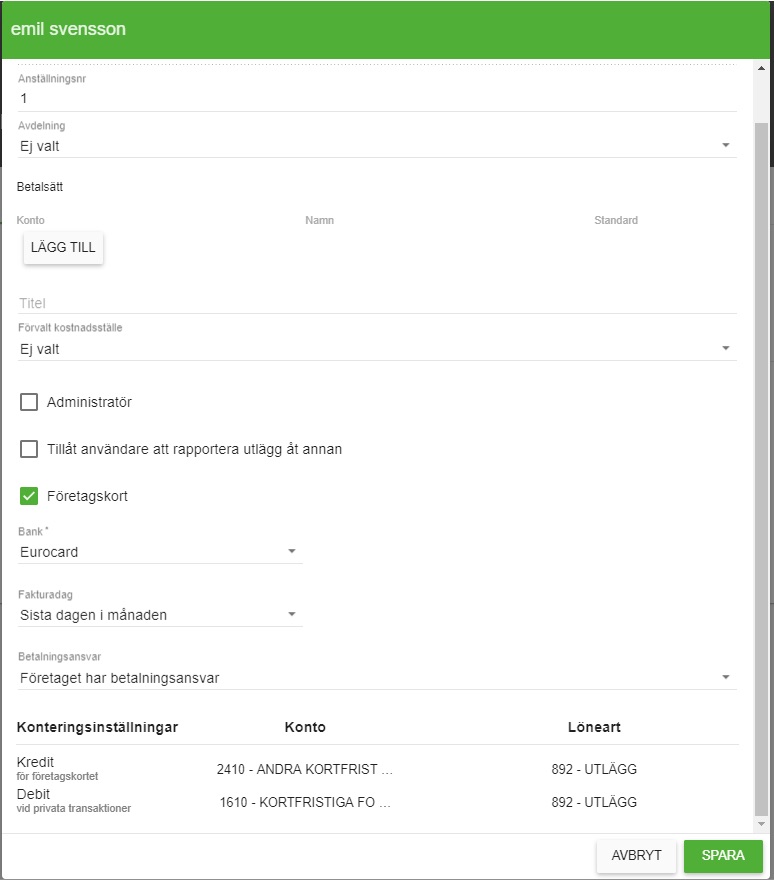The width and height of the screenshot is (774, 880).
Task: Click the AVBRYT button
Action: pyautogui.click(x=636, y=855)
